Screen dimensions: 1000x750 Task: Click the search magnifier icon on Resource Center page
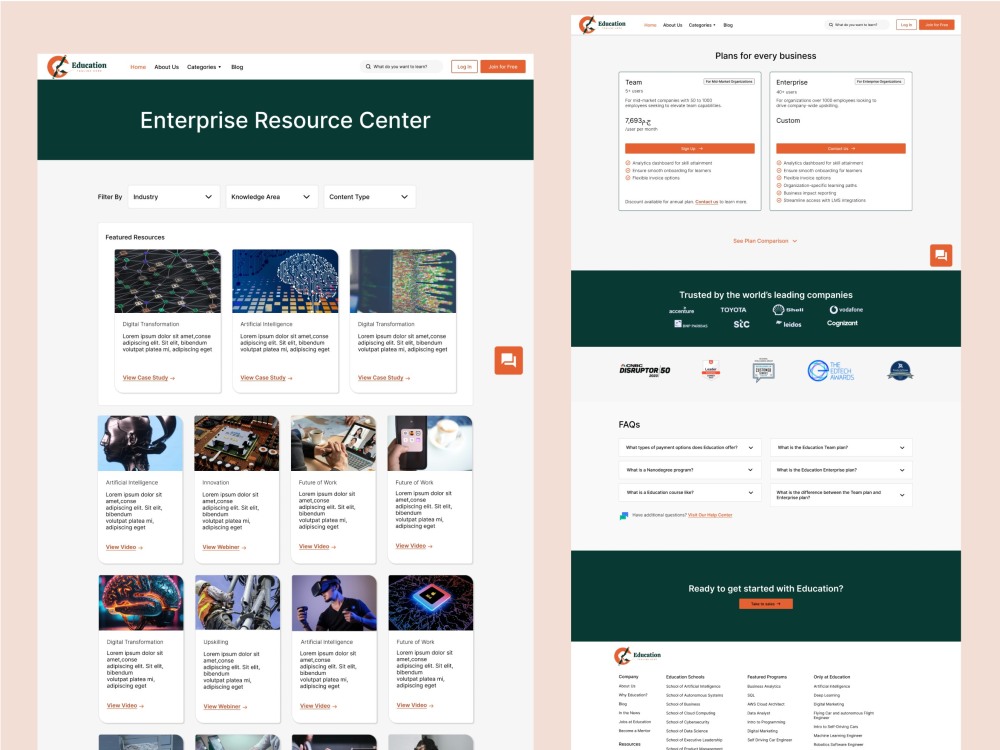(368, 66)
